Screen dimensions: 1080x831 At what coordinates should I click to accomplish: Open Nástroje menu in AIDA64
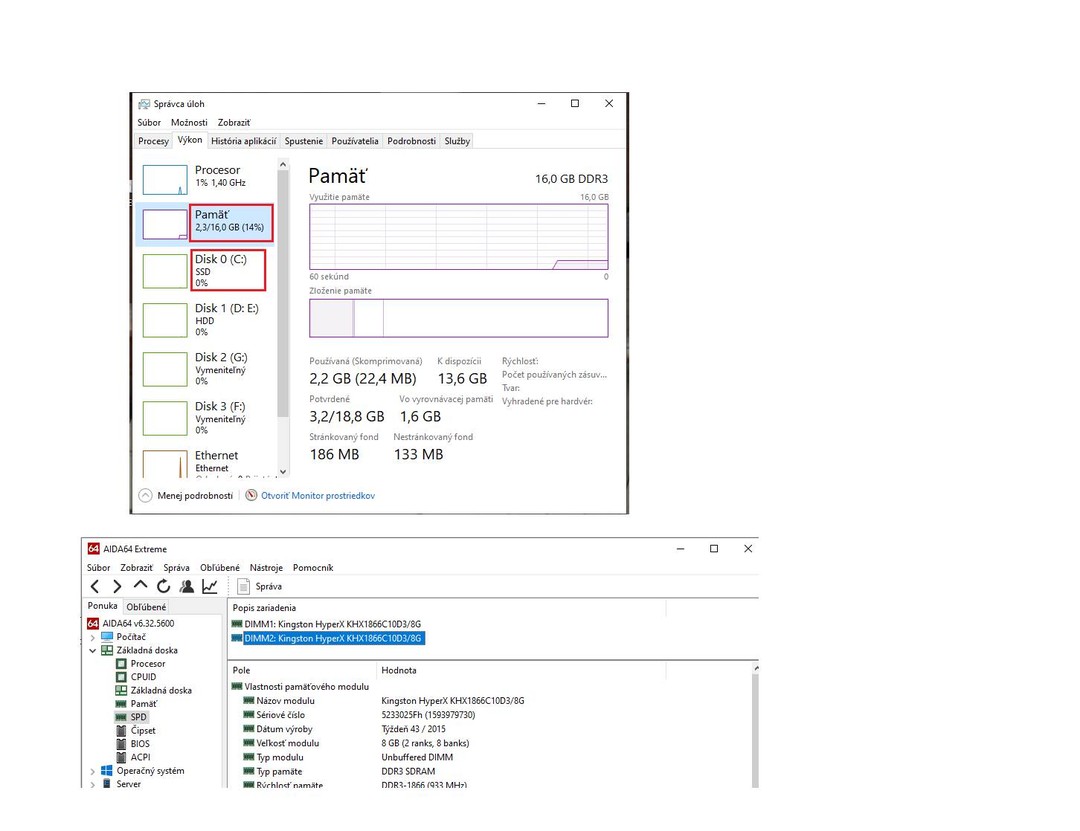[x=266, y=568]
